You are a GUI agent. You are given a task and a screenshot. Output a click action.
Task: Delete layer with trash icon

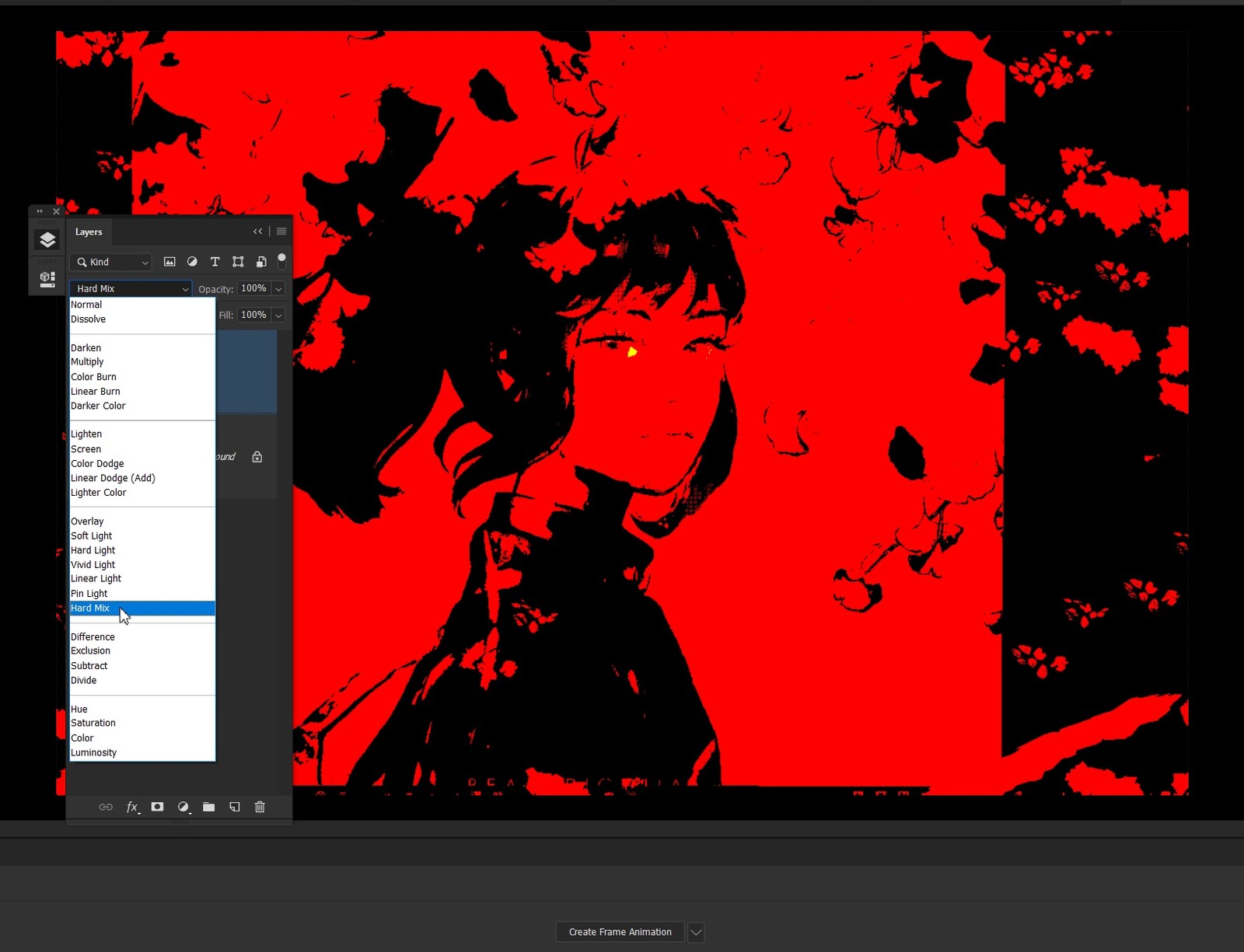click(260, 807)
